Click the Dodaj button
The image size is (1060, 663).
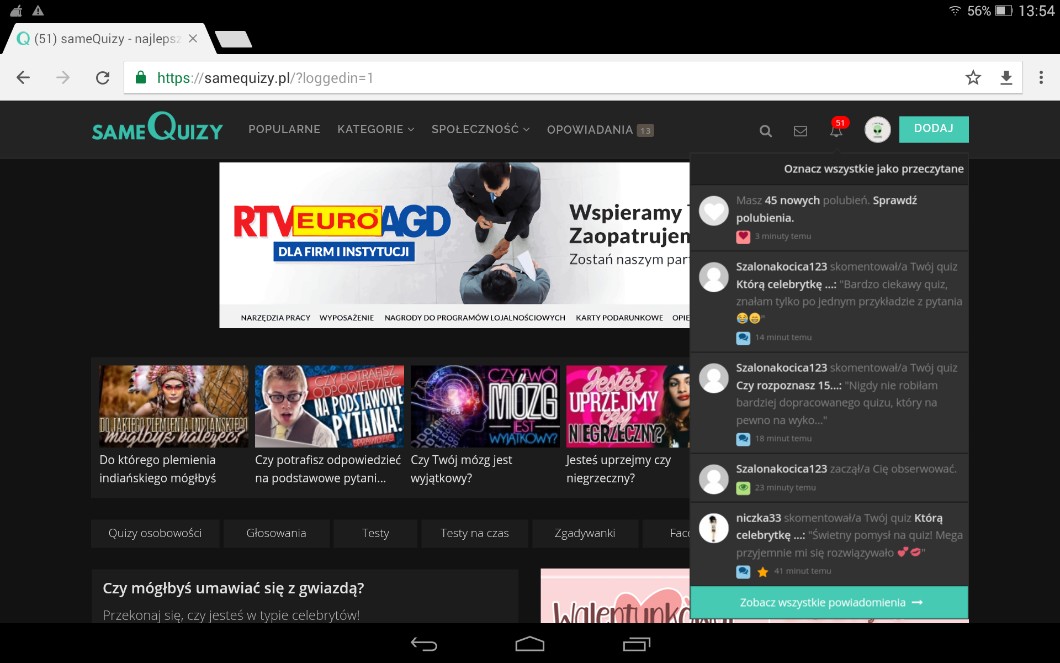[x=933, y=129]
